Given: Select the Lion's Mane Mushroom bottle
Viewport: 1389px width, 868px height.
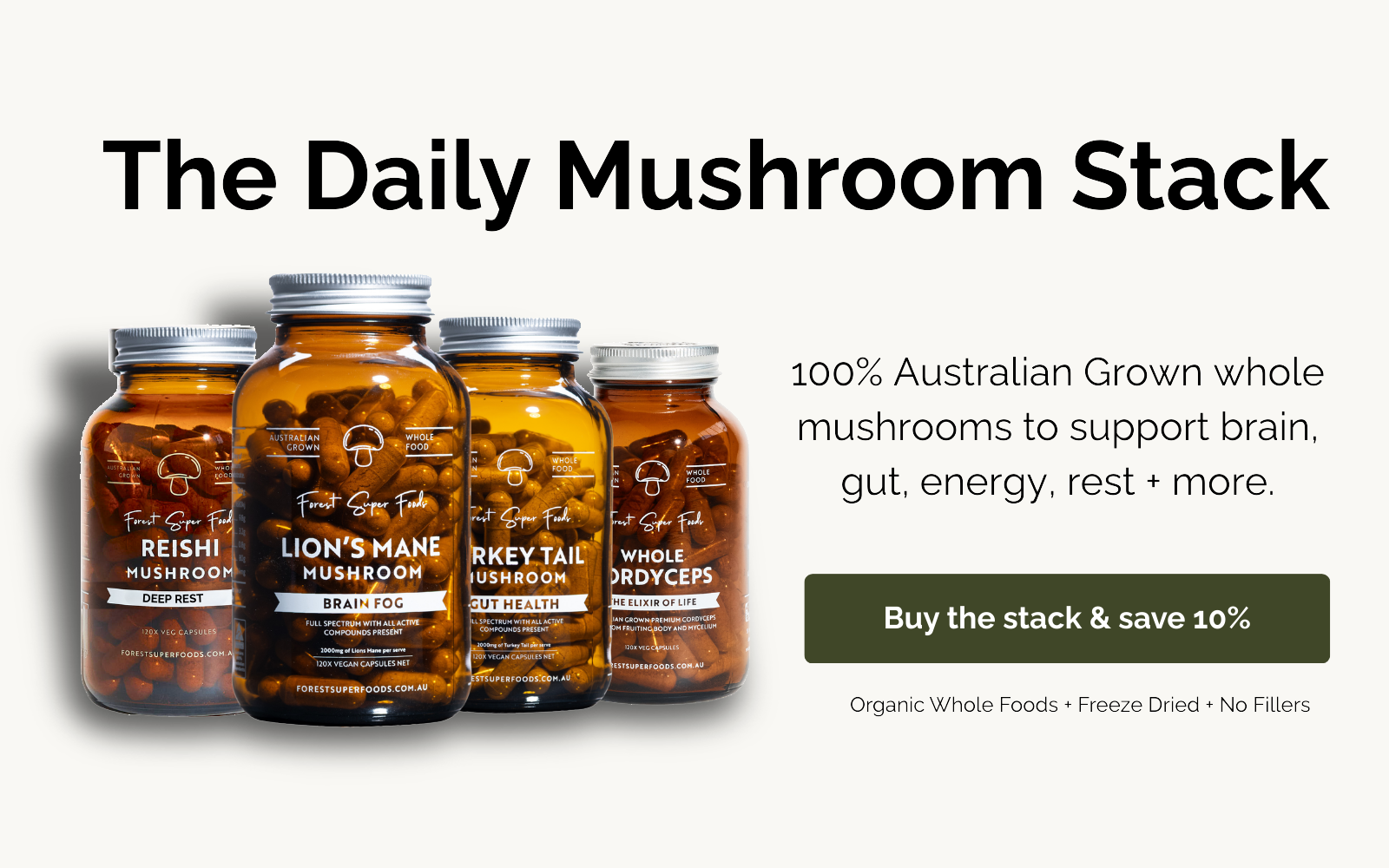Looking at the screenshot, I should click(352, 499).
